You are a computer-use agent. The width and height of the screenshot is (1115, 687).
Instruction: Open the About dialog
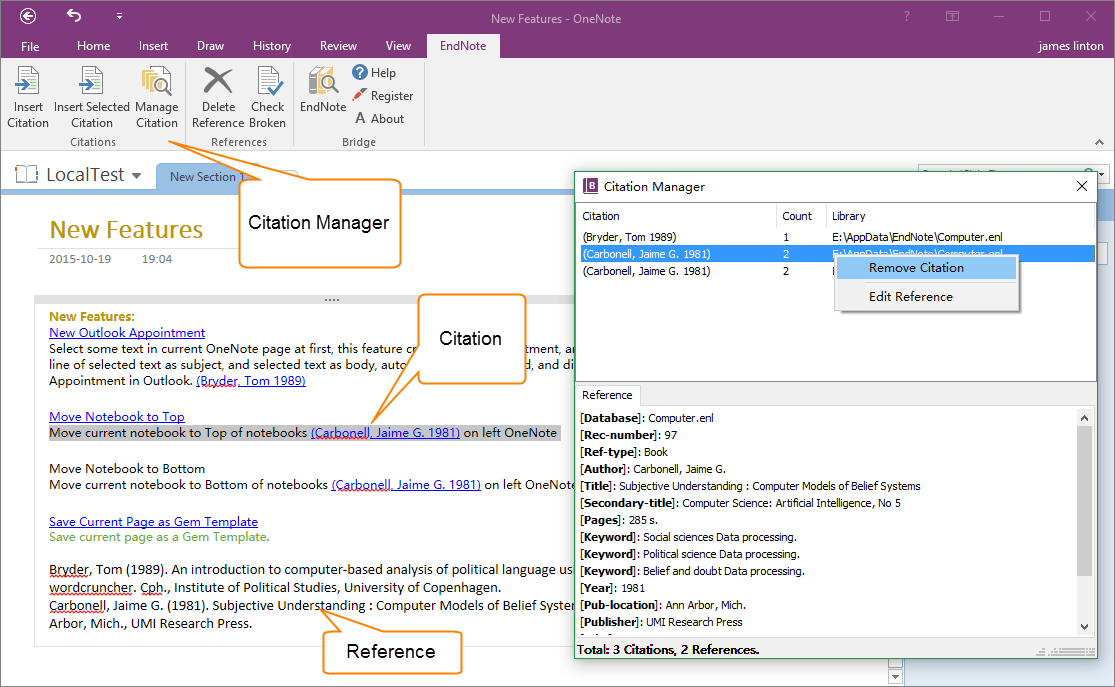coord(380,119)
